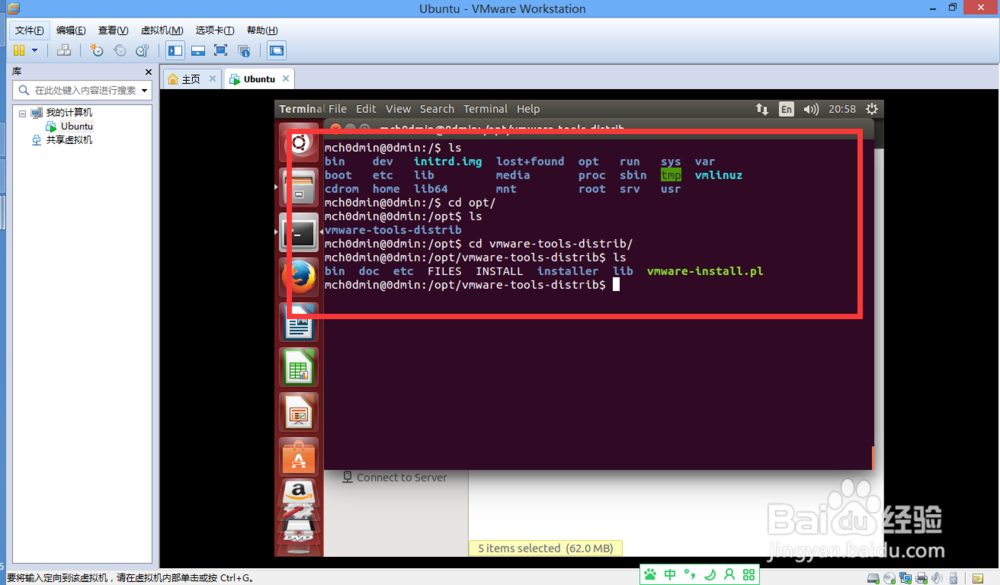Pause the virtual machine with the pause button

pos(19,50)
